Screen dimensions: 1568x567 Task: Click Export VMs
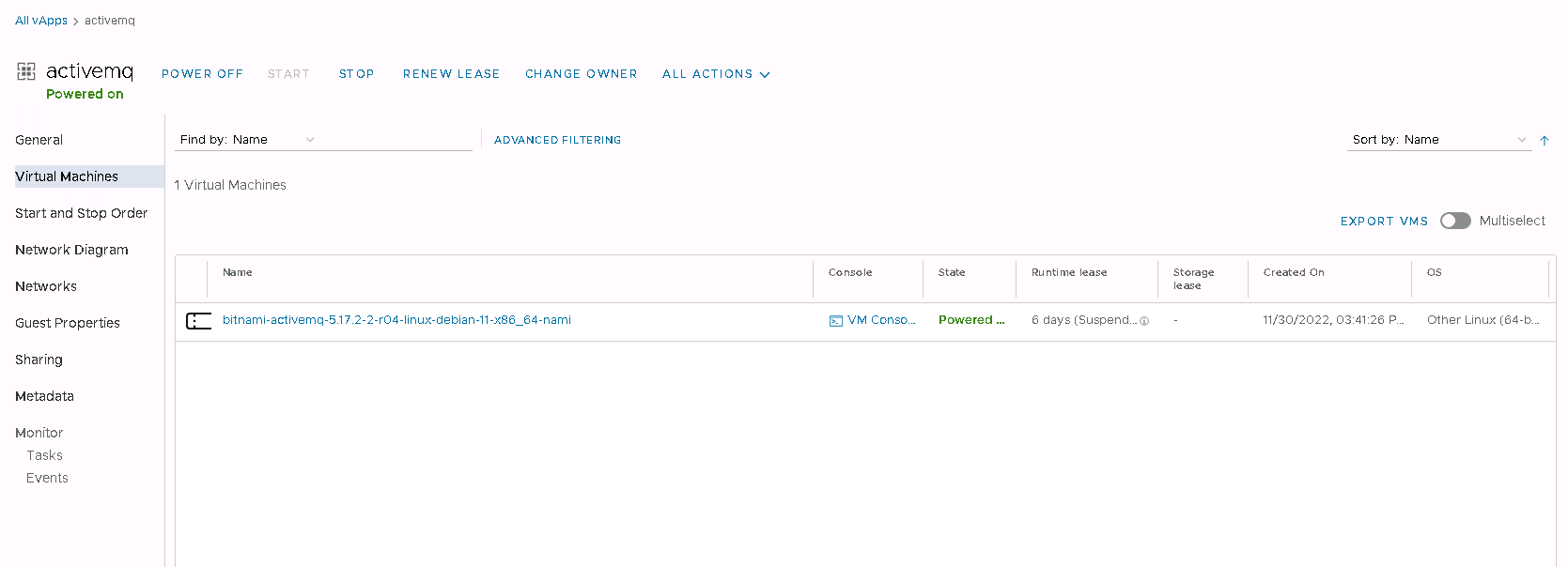point(1384,222)
